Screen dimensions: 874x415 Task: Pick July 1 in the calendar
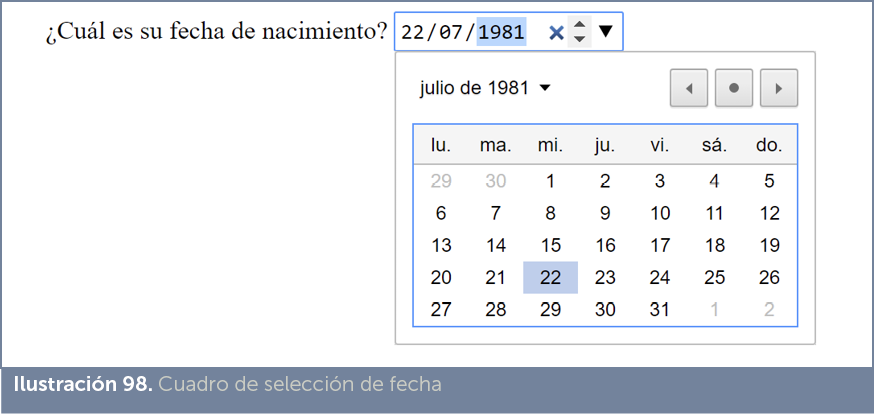tap(550, 182)
